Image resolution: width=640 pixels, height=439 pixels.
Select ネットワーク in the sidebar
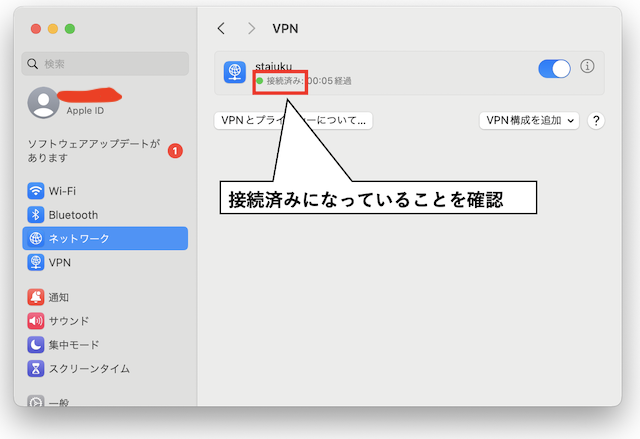[105, 238]
